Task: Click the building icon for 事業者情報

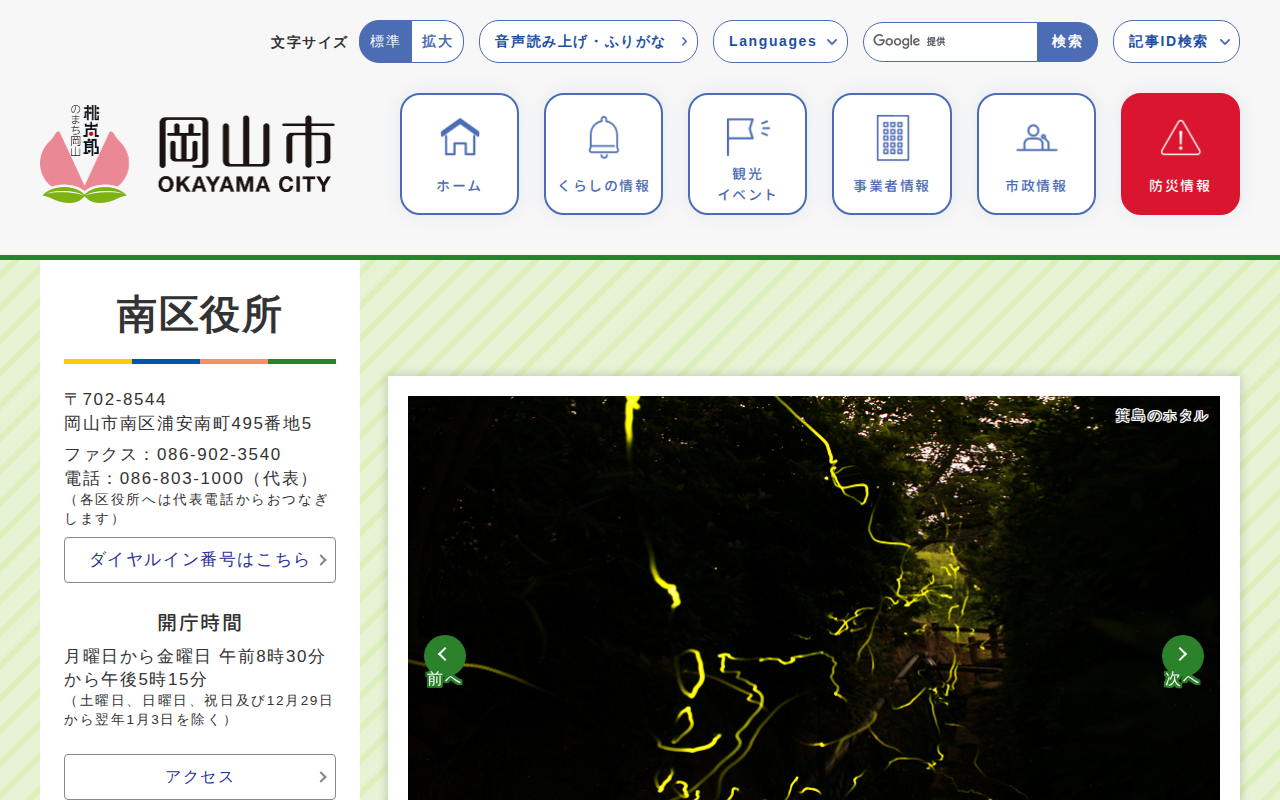Action: click(893, 137)
